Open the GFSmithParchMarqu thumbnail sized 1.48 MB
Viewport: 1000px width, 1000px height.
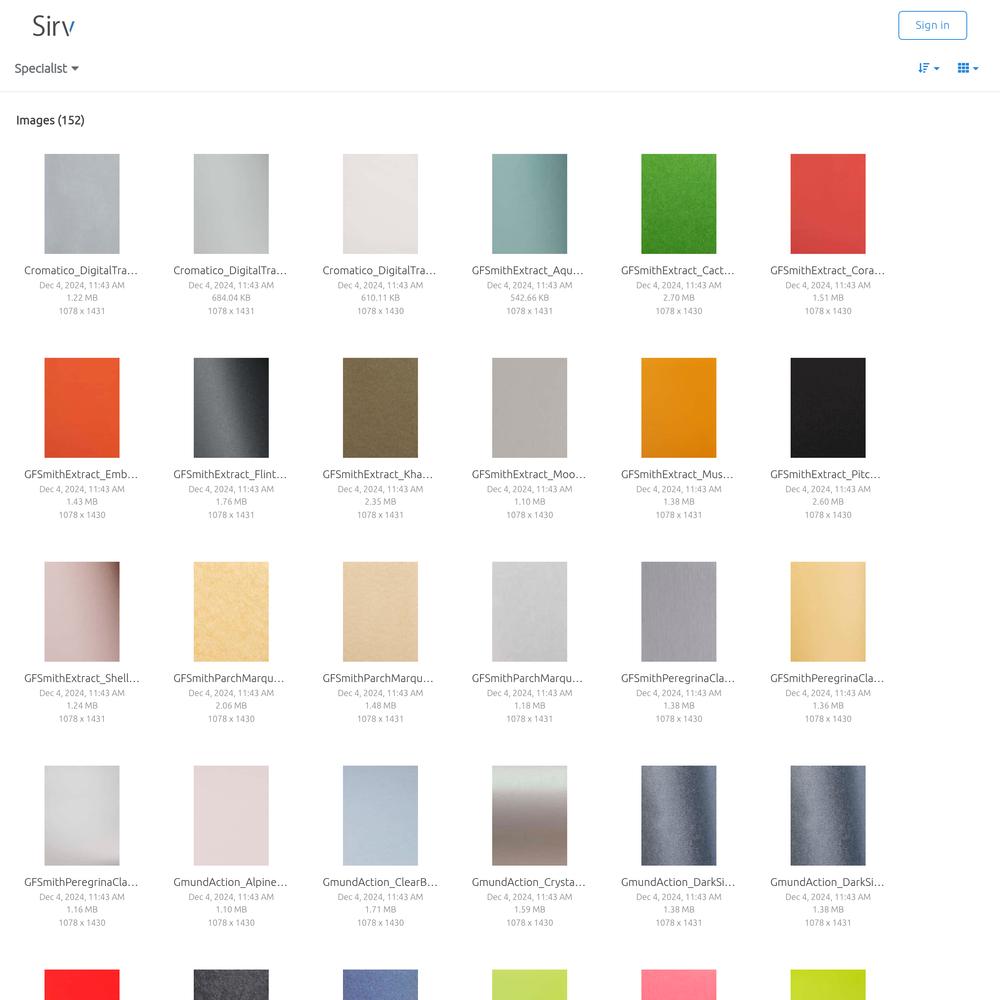[380, 612]
